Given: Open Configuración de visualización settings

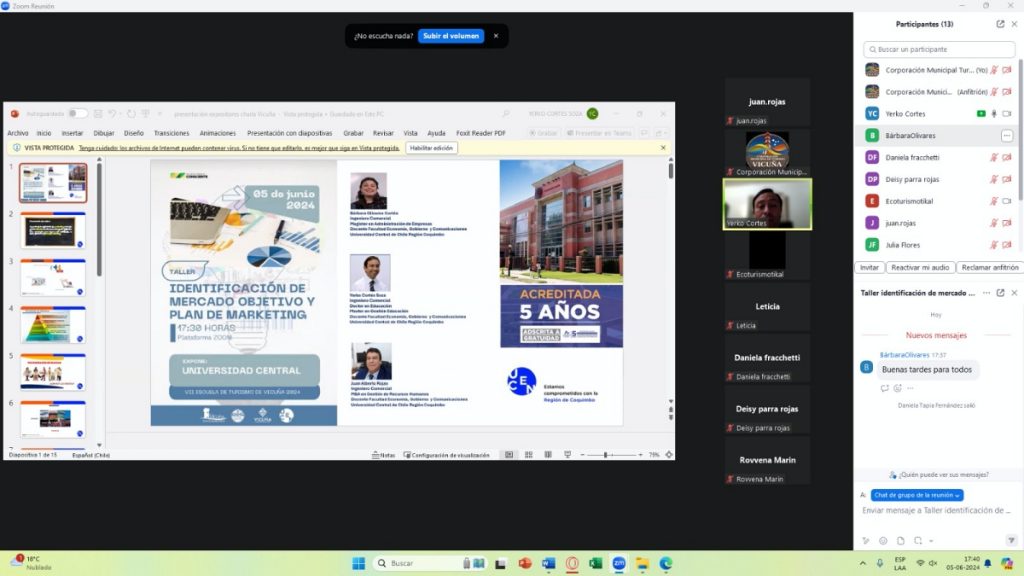Looking at the screenshot, I should tap(447, 455).
